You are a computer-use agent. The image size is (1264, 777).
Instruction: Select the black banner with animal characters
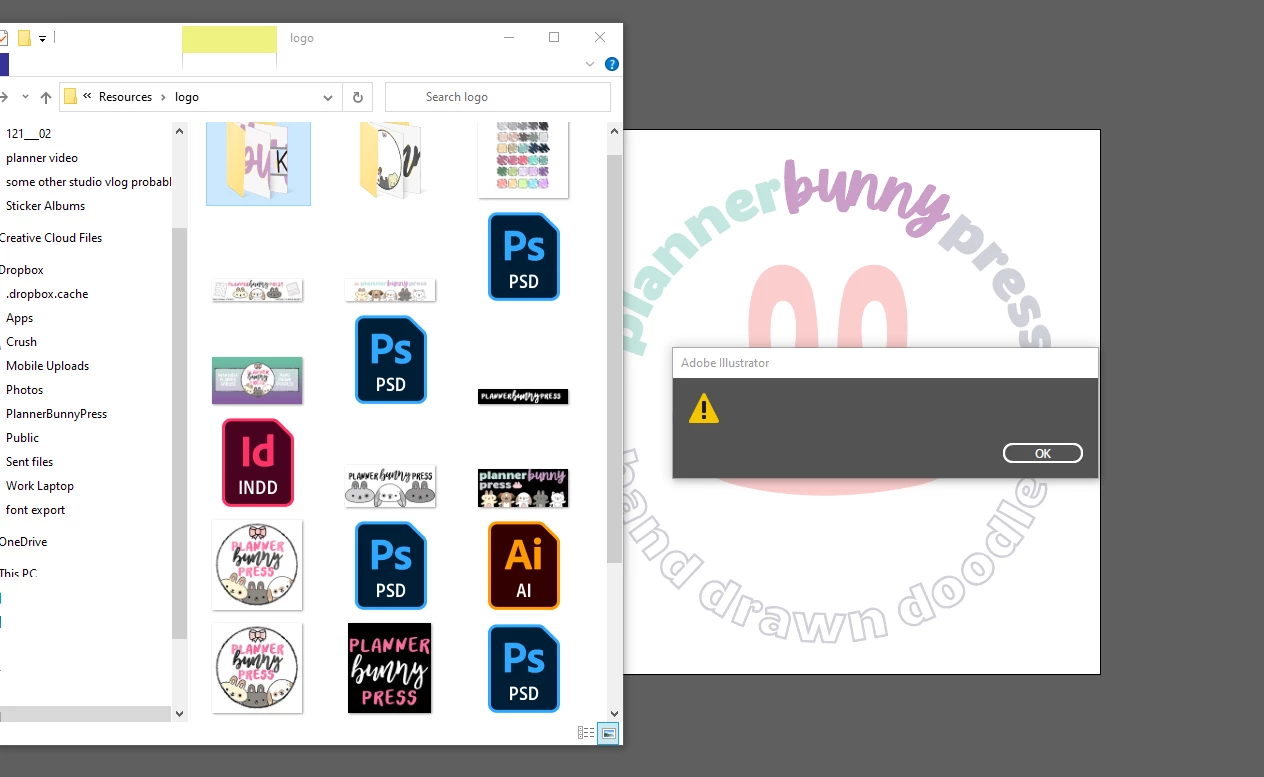[x=523, y=487]
